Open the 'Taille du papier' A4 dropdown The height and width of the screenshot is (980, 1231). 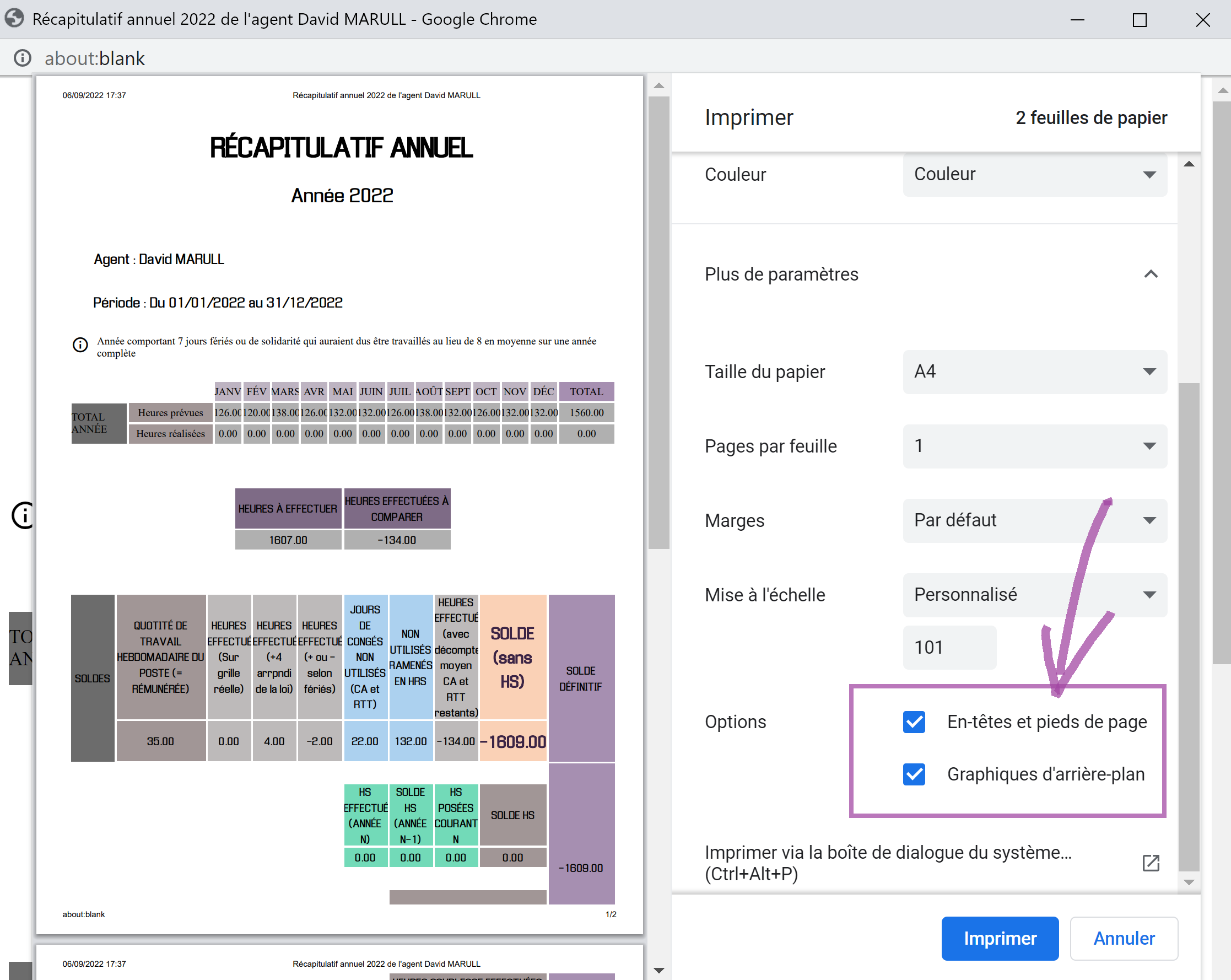tap(1035, 372)
